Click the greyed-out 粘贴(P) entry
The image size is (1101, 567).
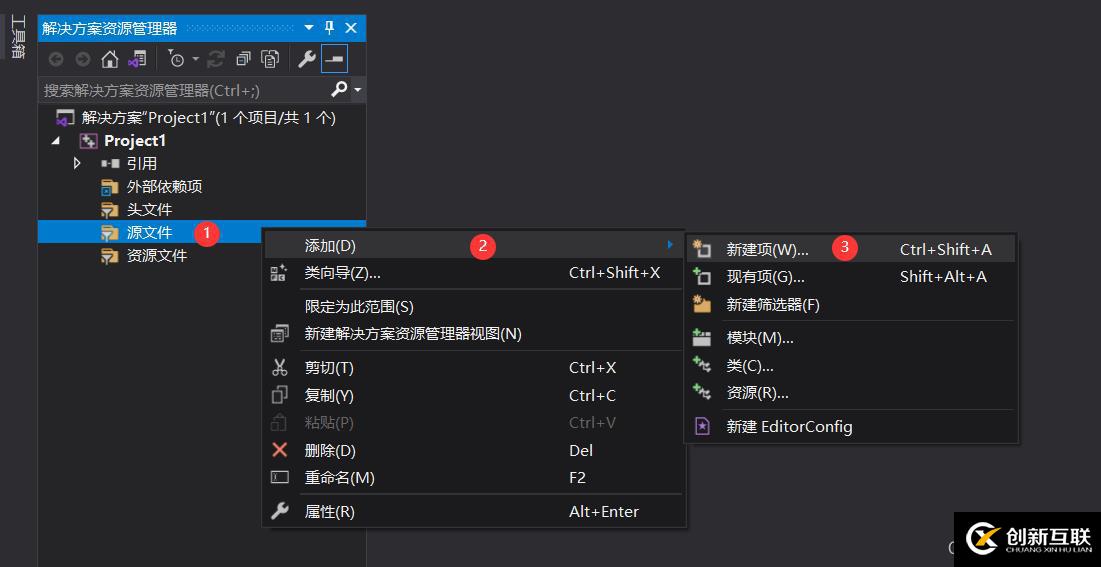pos(473,423)
